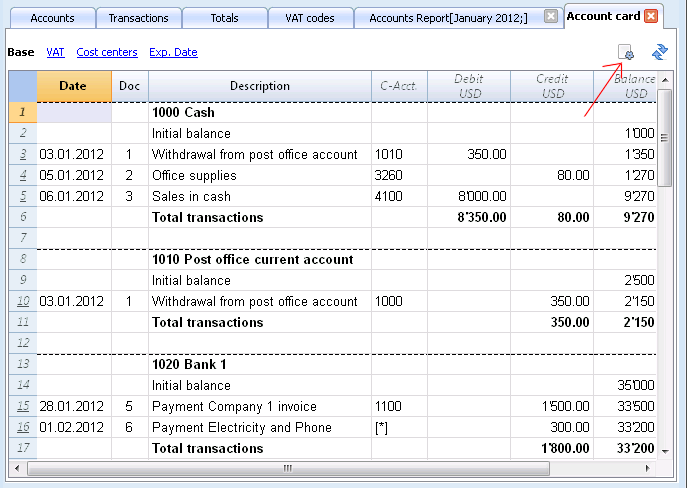Select the Account card tab
This screenshot has width=687, height=488.
click(603, 16)
